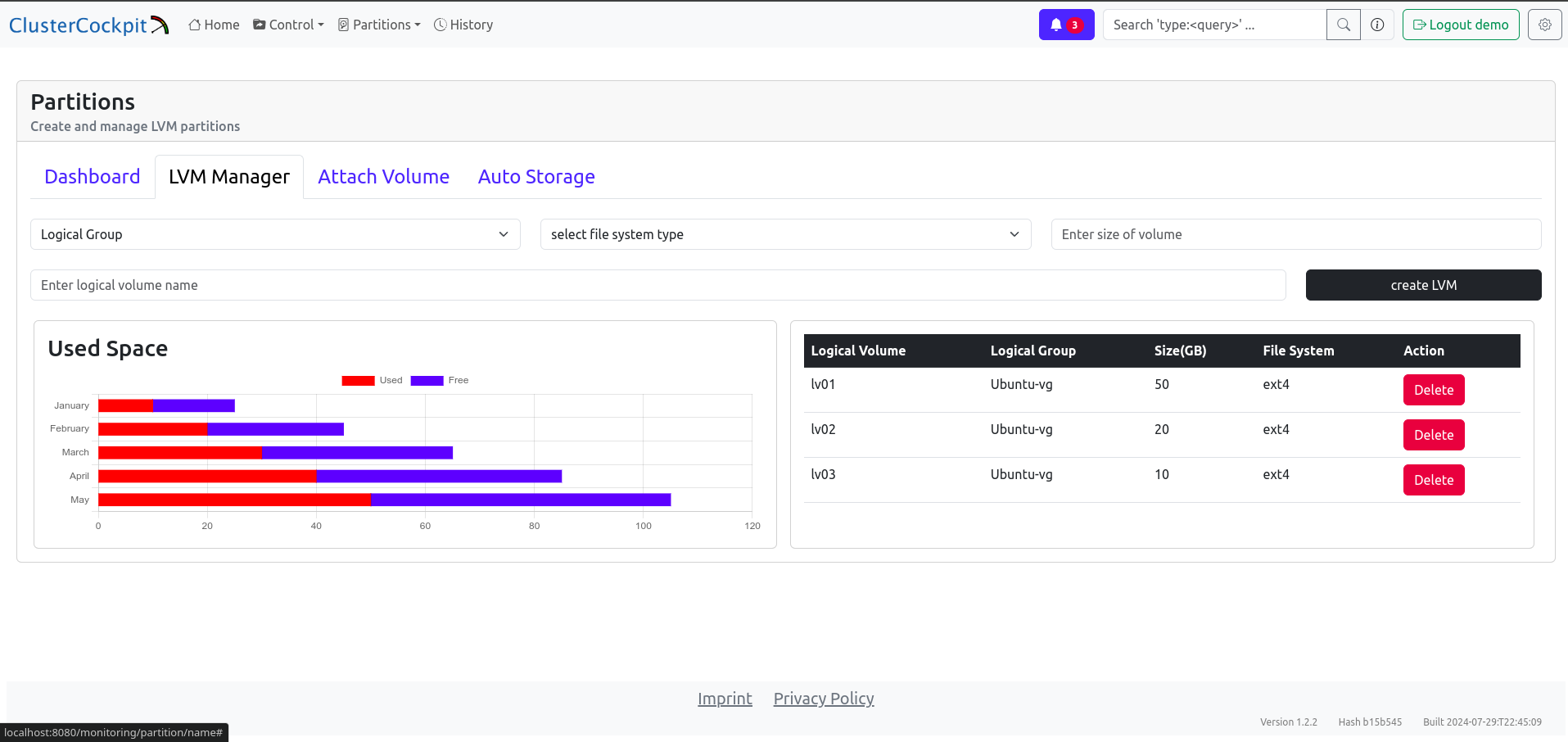Open the search info icon
The image size is (1568, 742).
pos(1377,25)
